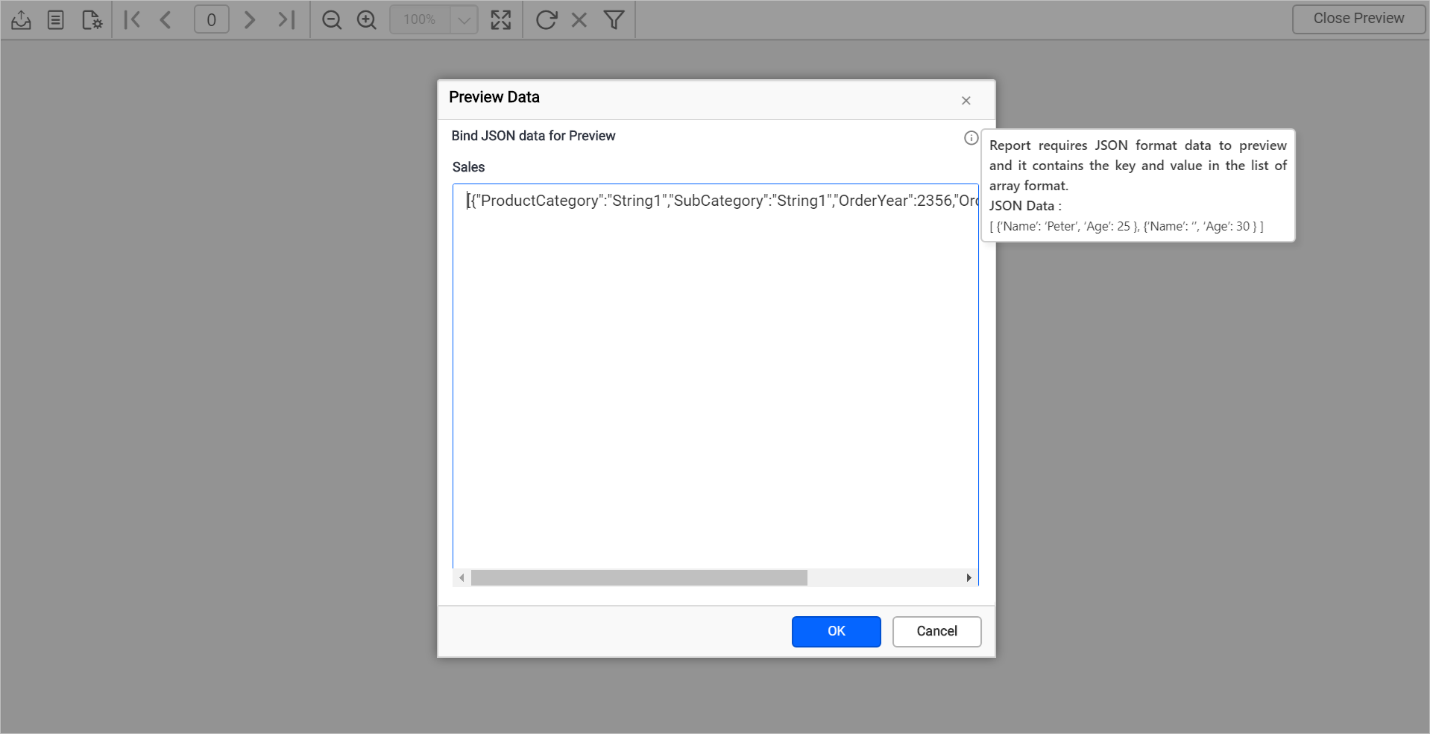Click Close Preview
Screen dimensions: 1430x734
pos(1357,18)
